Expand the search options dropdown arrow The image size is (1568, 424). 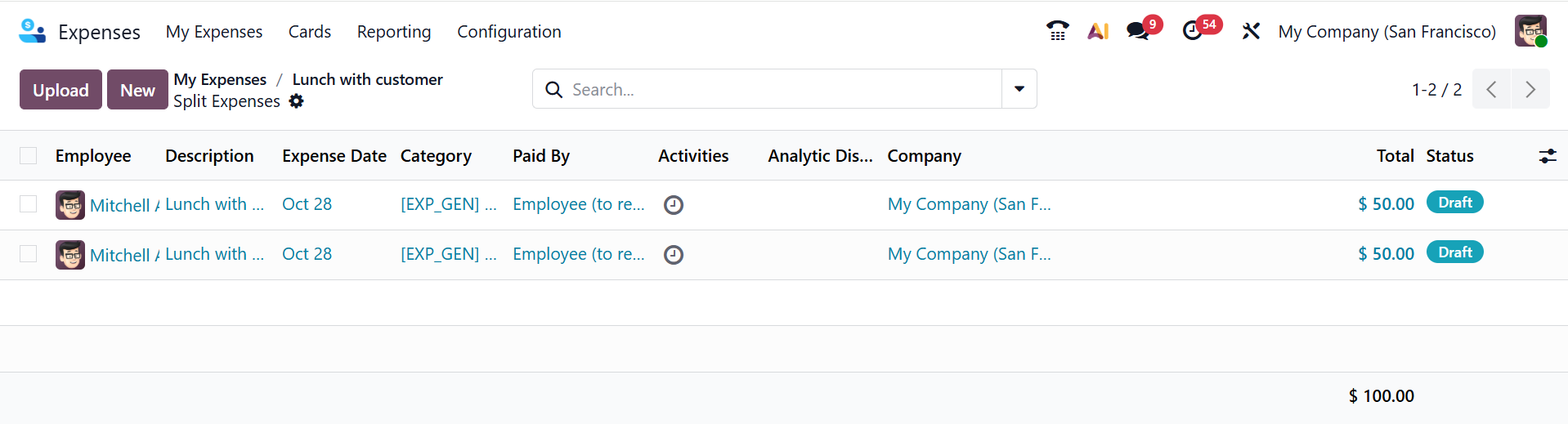(1019, 89)
